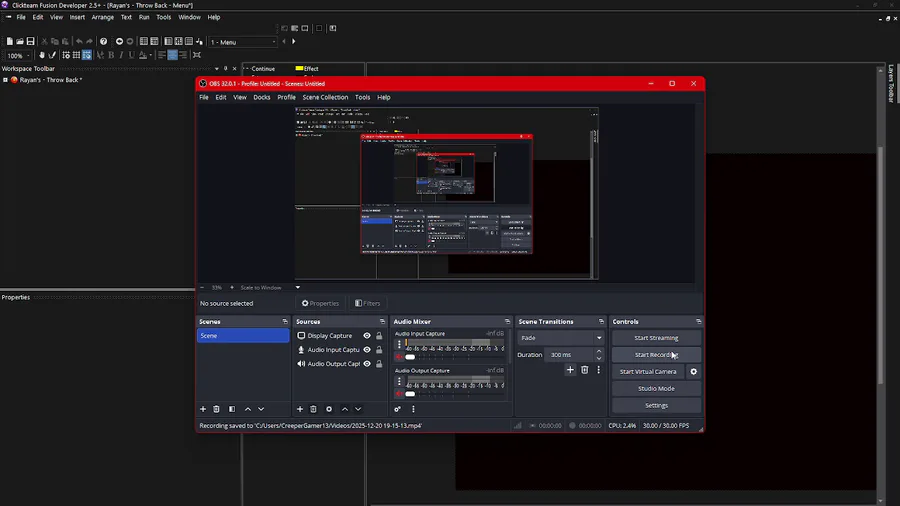The height and width of the screenshot is (506, 900).
Task: Open source properties gear in Sources panel
Action: click(329, 409)
